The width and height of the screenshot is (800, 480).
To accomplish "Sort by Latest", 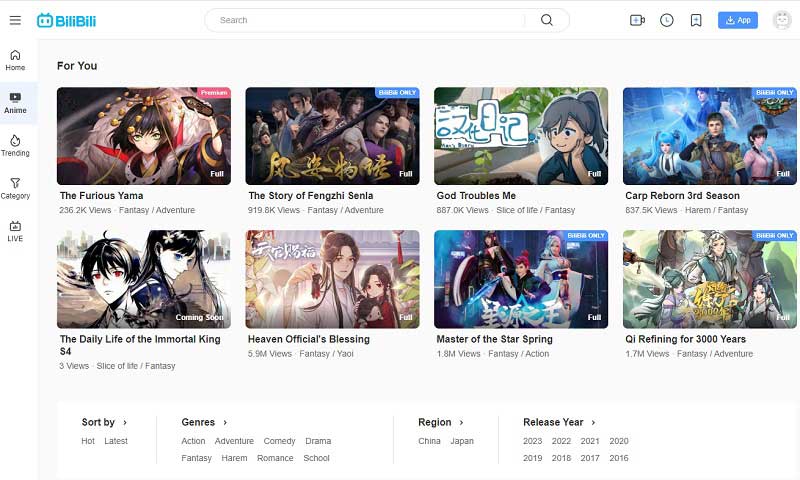I will (x=116, y=441).
